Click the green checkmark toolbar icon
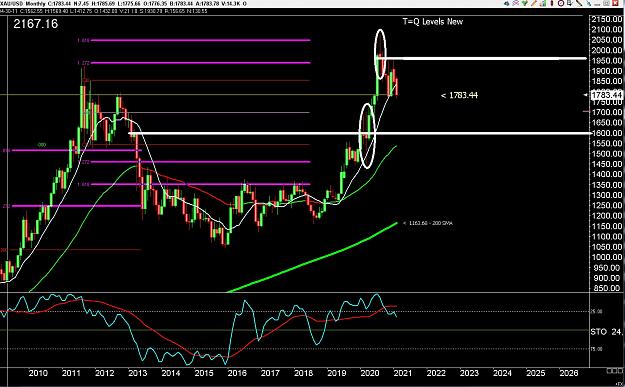The image size is (625, 387). [x=525, y=3]
